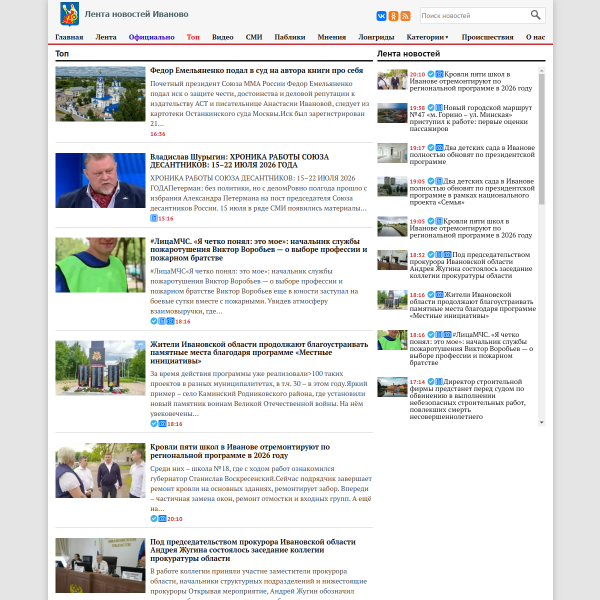Image resolution: width=600 pixels, height=600 pixels.
Task: Click photo icon beside 15:16 timestamp
Action: tap(154, 218)
